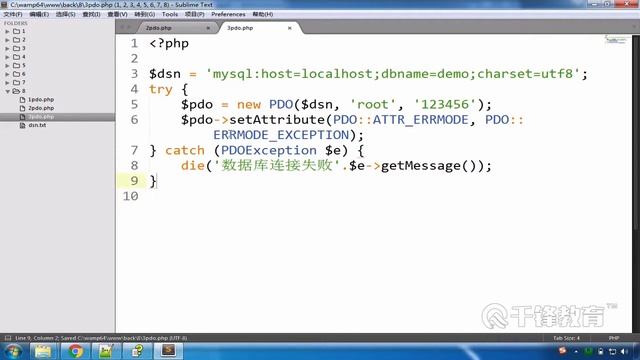640x360 pixels.
Task: Click line number 3 in gutter
Action: [x=134, y=74]
